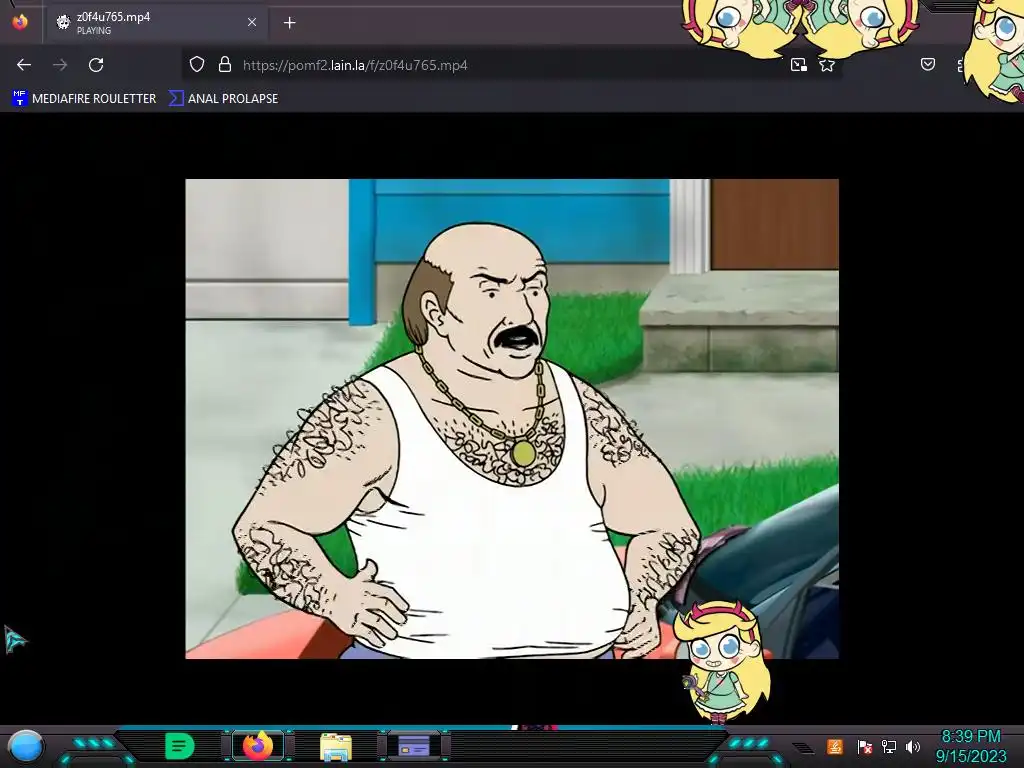1024x768 pixels.
Task: Open the MEDIAFIRE ROULETTER bookmark
Action: tap(84, 99)
